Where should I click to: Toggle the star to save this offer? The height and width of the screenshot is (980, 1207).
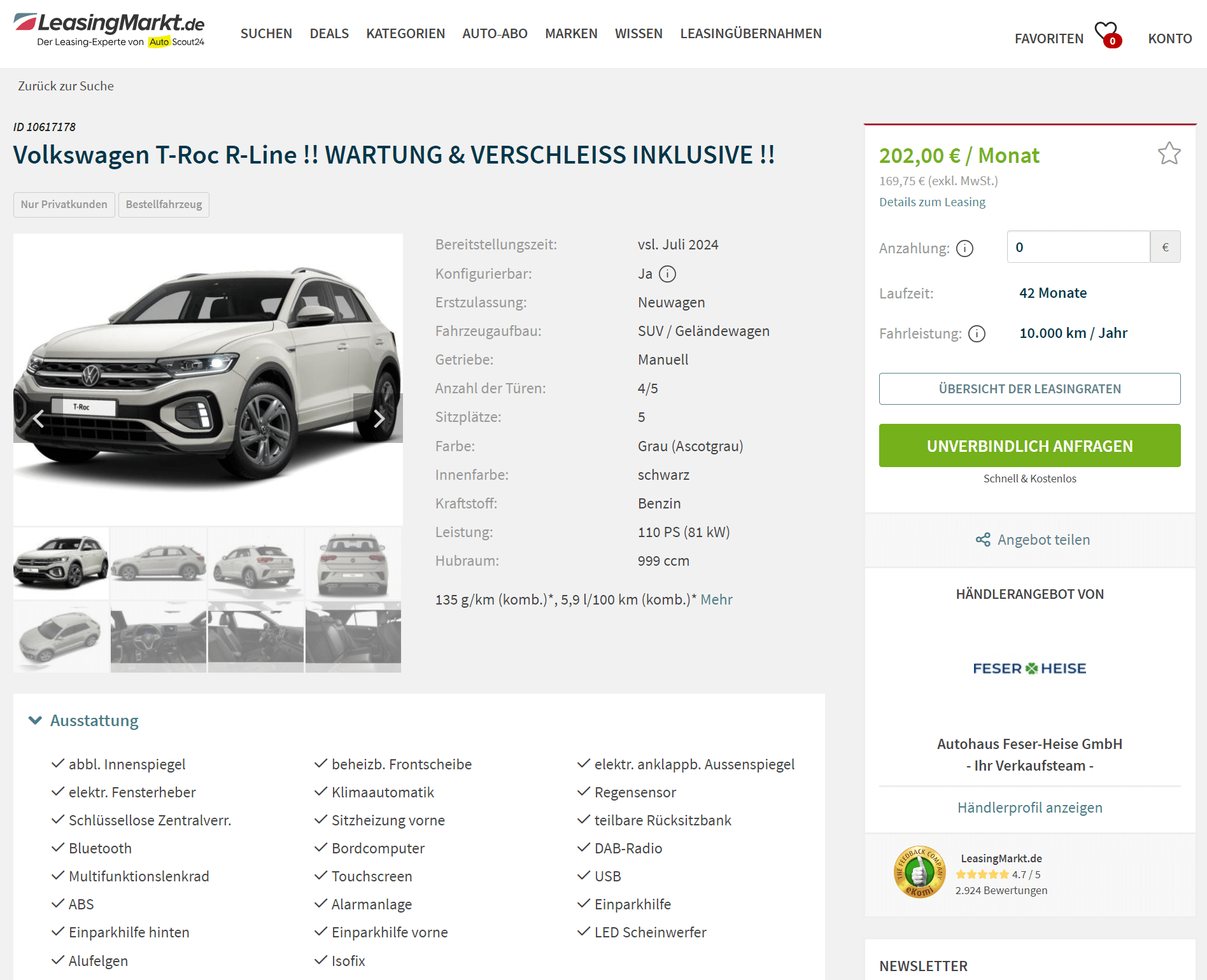(x=1169, y=153)
